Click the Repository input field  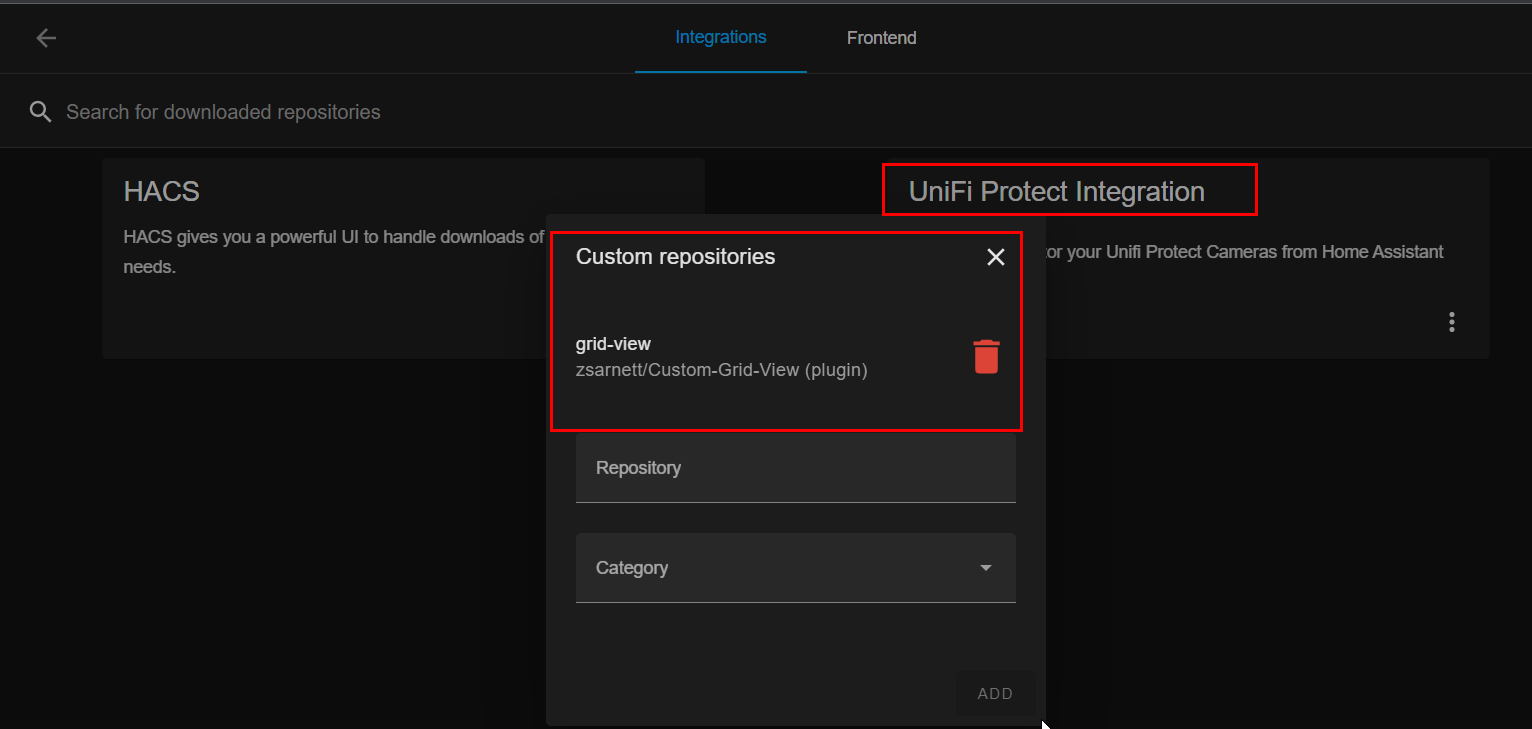(795, 468)
